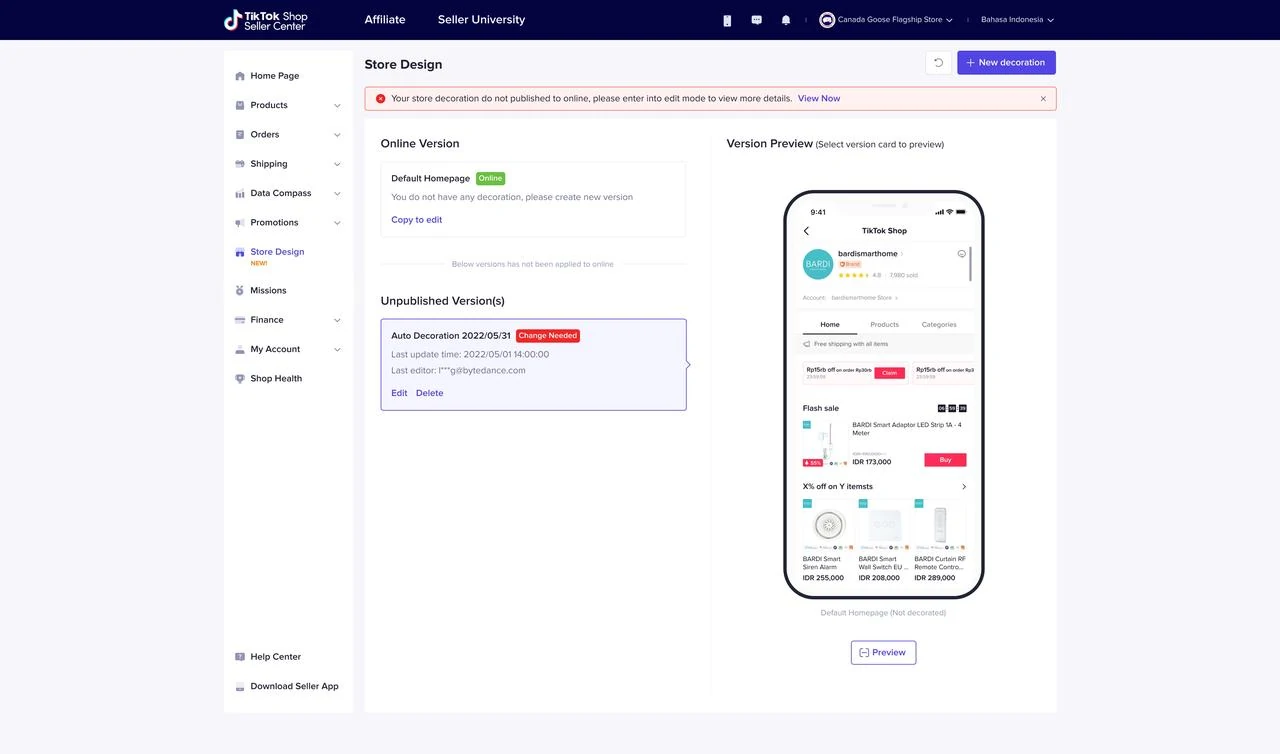This screenshot has height=754, width=1280.
Task: Open Missions in the sidebar
Action: (x=268, y=291)
